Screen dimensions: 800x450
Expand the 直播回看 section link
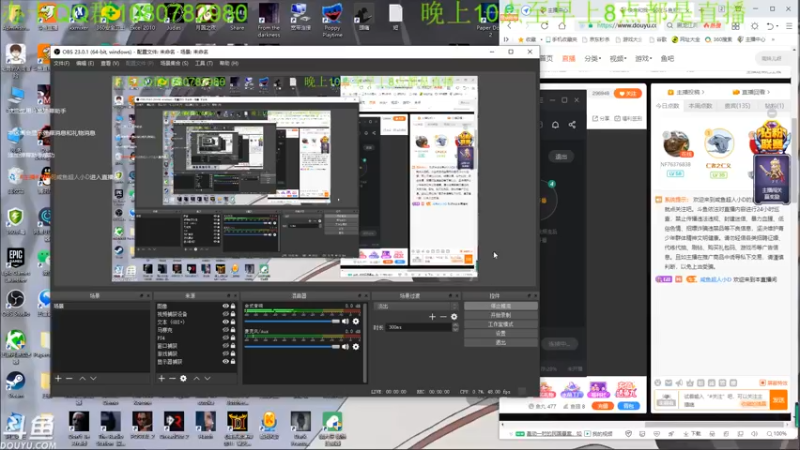pyautogui.click(x=751, y=92)
